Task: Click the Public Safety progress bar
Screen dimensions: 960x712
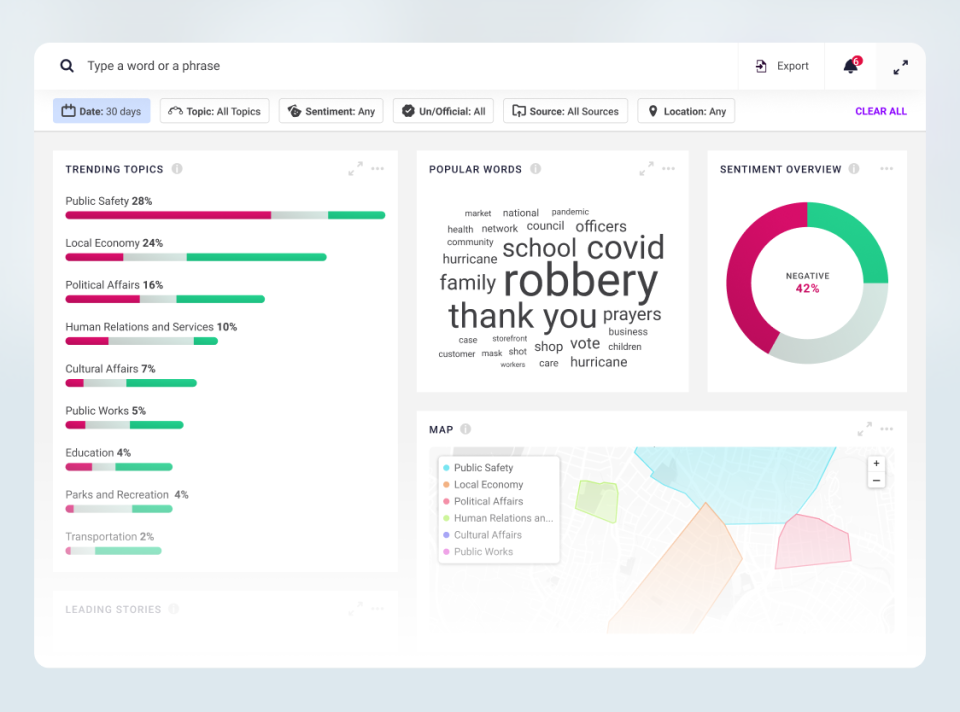Action: 225,215
